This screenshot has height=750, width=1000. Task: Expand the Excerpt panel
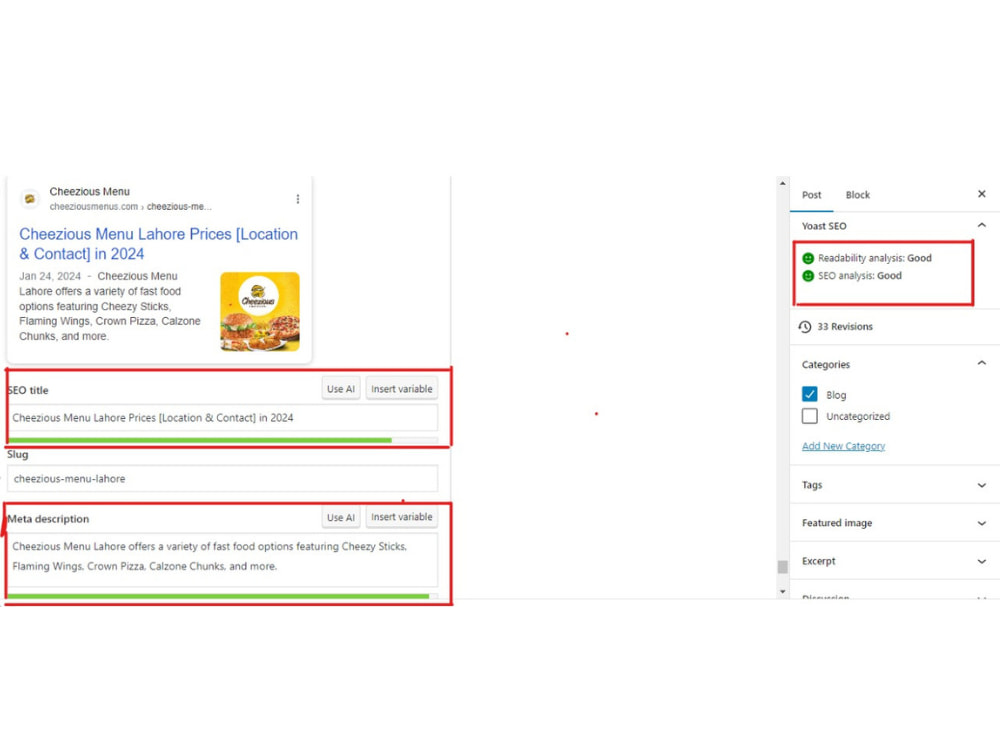(982, 561)
